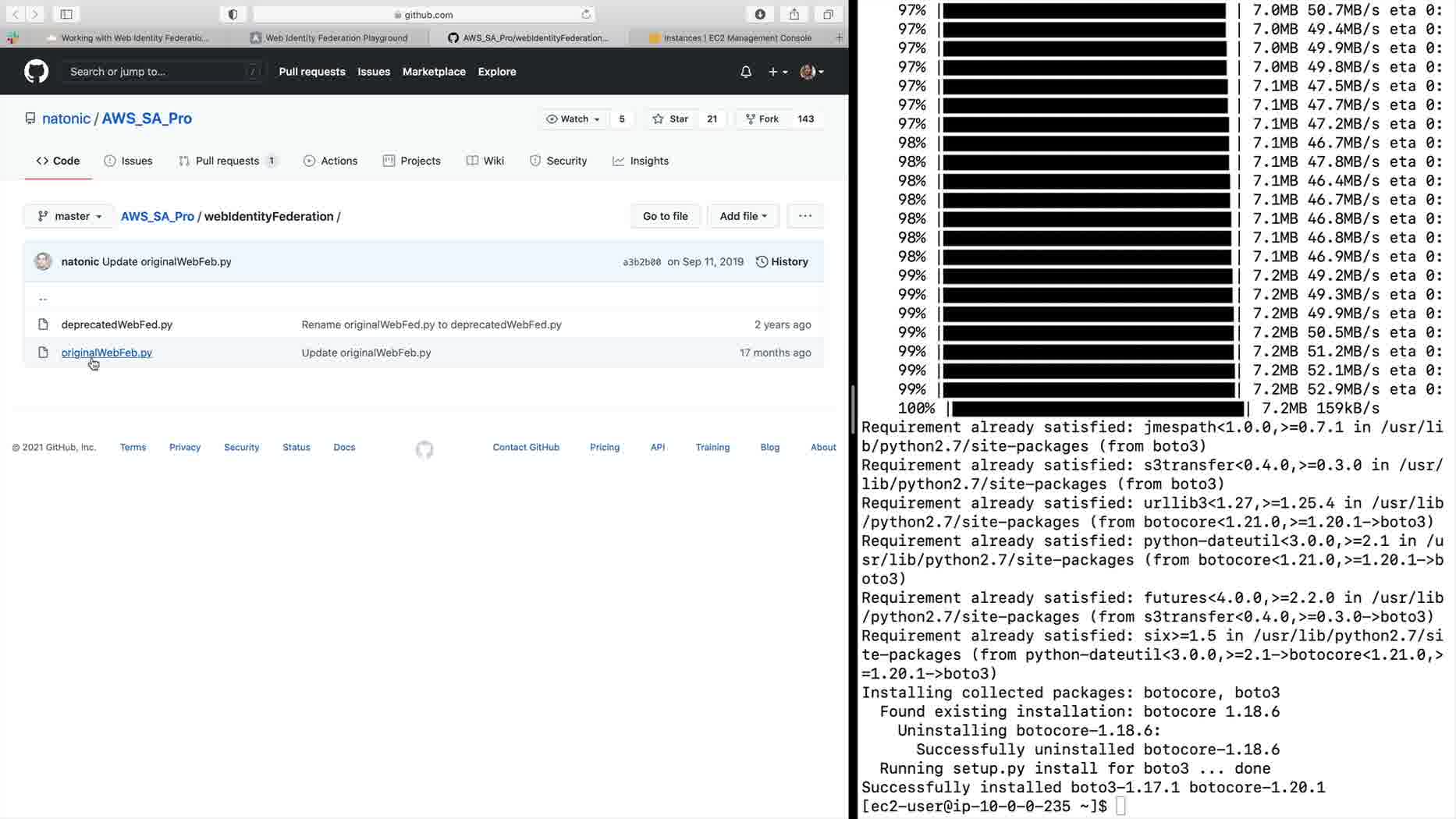1456x819 pixels.
Task: Open Explore in the top navigation
Action: click(497, 72)
